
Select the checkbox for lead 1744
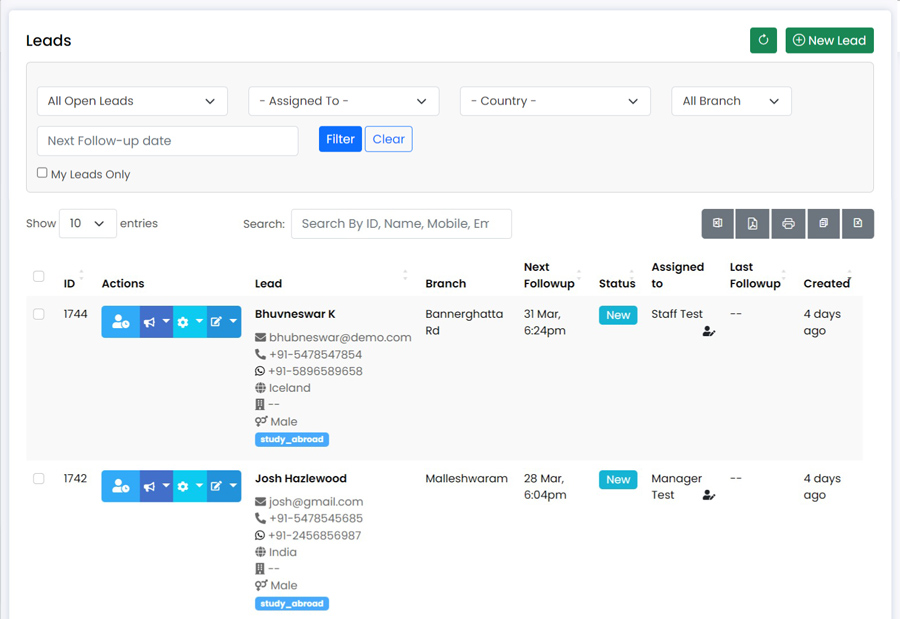[38, 314]
